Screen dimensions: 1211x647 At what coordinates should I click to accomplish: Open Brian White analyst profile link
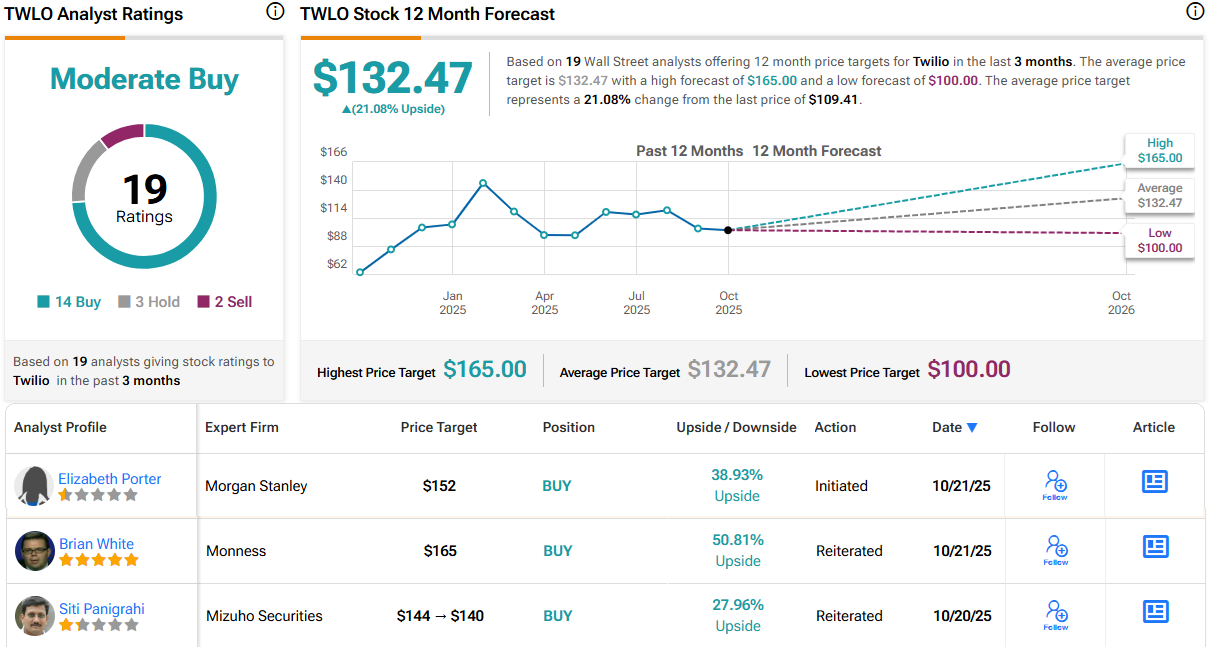[96, 544]
